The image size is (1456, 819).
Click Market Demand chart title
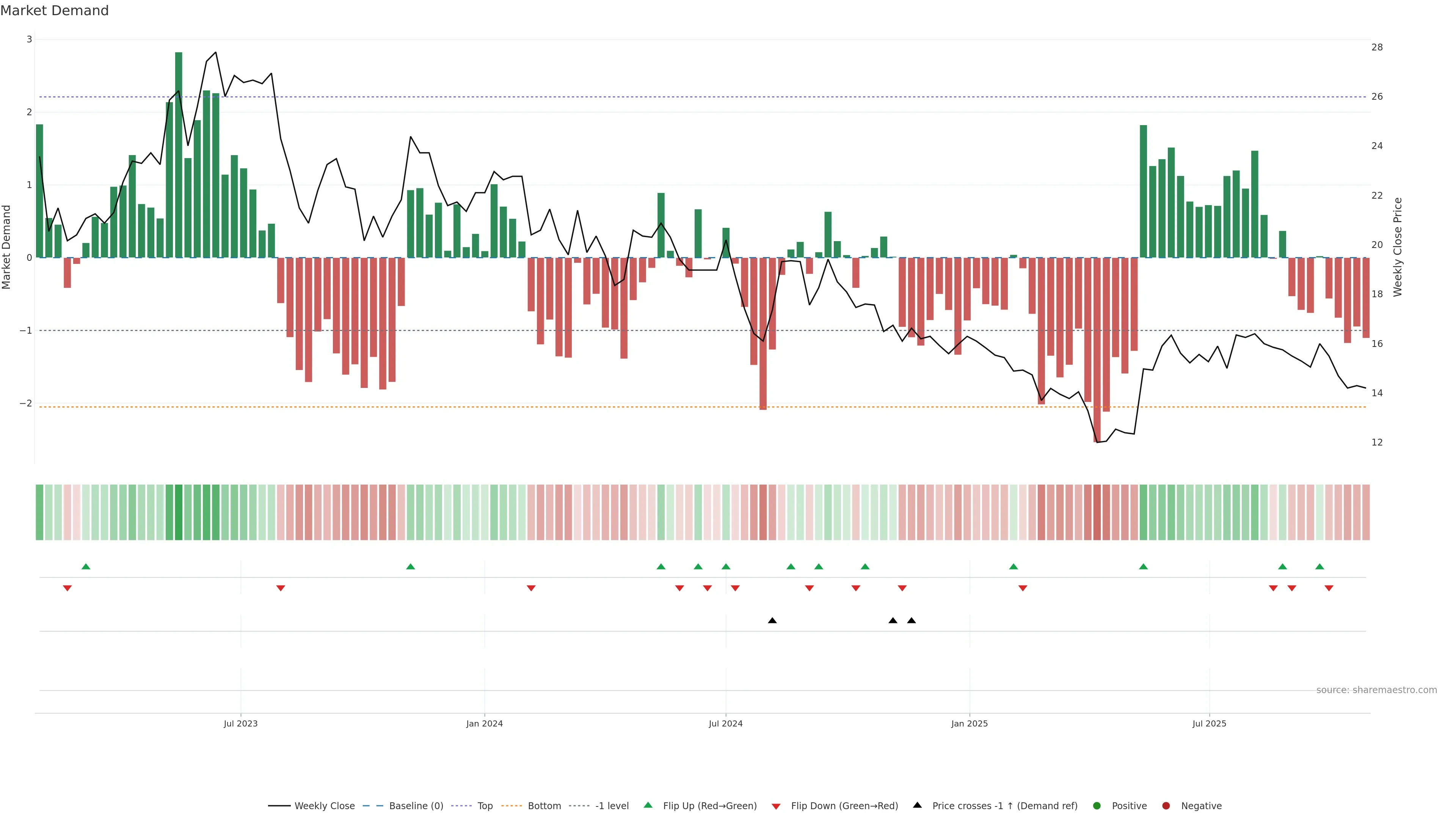tap(54, 11)
